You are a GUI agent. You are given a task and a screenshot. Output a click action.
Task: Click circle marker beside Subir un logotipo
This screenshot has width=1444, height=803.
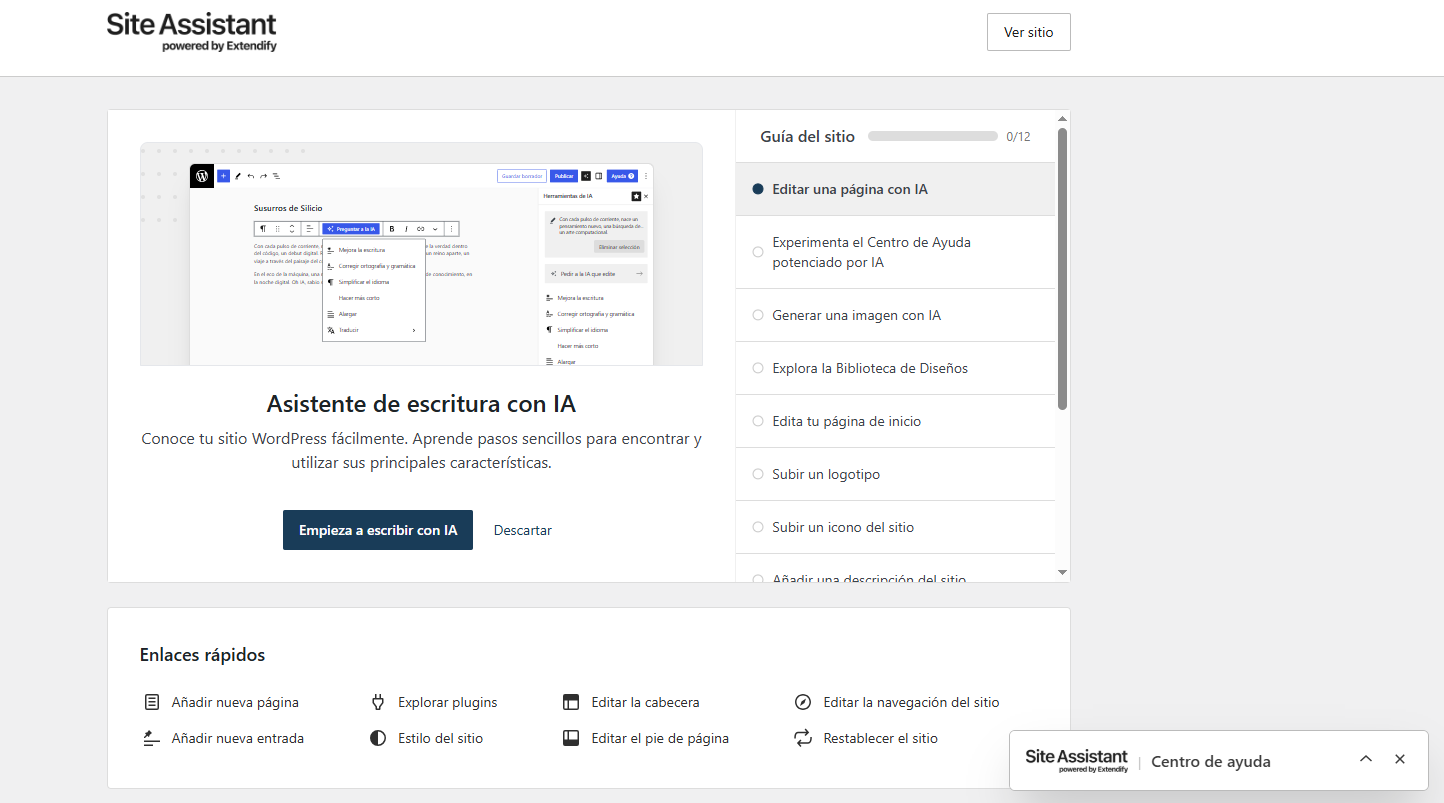point(758,474)
